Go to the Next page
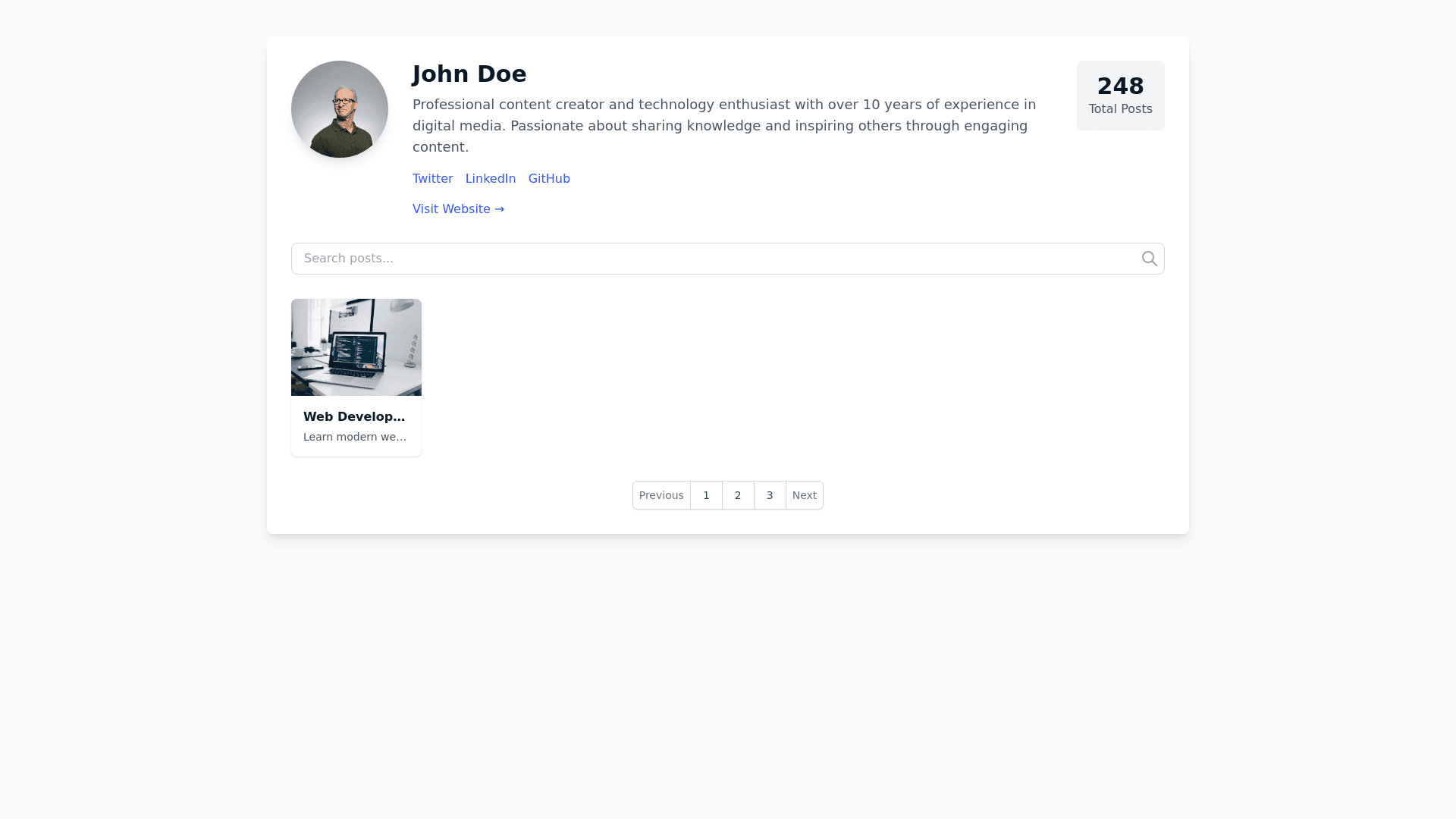Viewport: 1456px width, 819px height. pos(804,494)
